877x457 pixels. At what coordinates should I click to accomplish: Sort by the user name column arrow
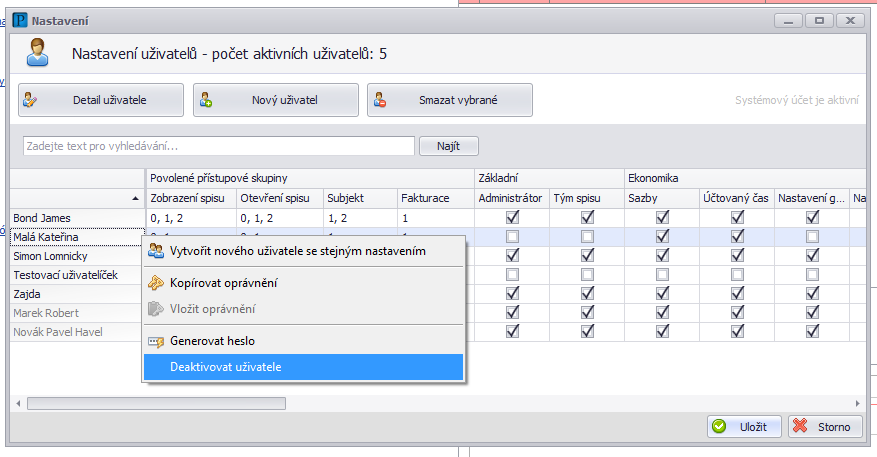click(135, 199)
